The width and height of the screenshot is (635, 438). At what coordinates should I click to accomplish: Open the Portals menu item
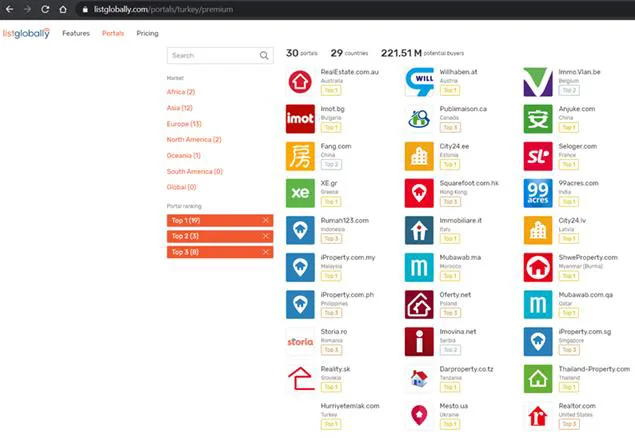point(113,33)
